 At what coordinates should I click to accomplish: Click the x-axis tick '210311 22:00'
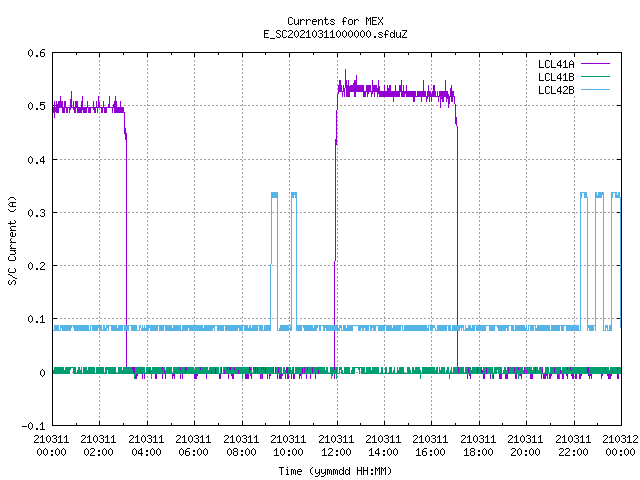tap(573, 446)
